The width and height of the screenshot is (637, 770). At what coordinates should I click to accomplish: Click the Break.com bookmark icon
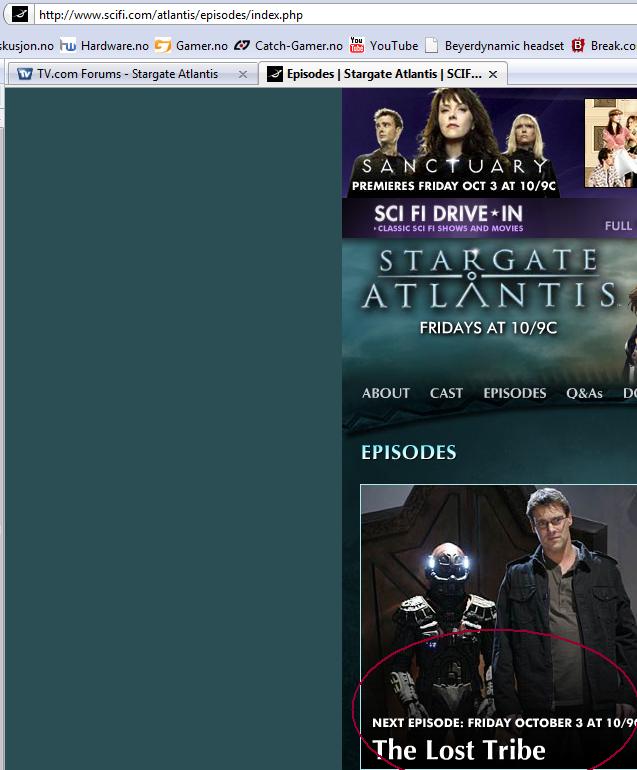tap(578, 46)
